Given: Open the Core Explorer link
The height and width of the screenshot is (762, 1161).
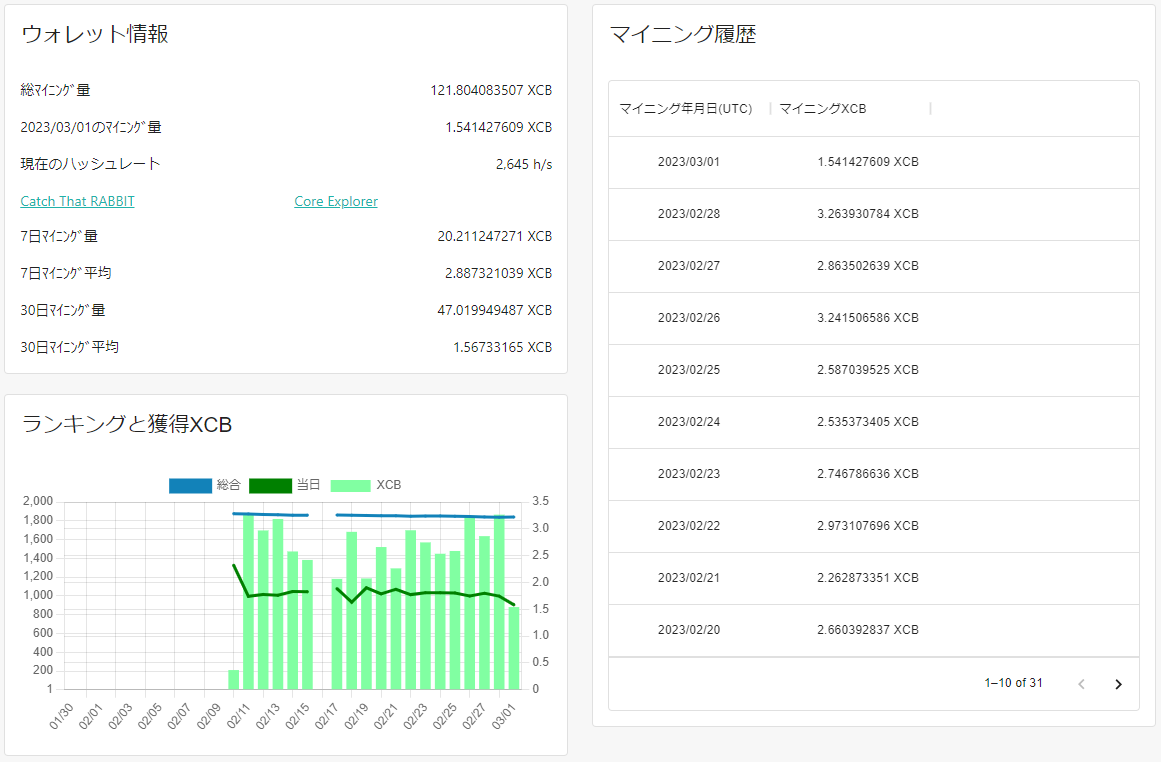Looking at the screenshot, I should point(336,201).
